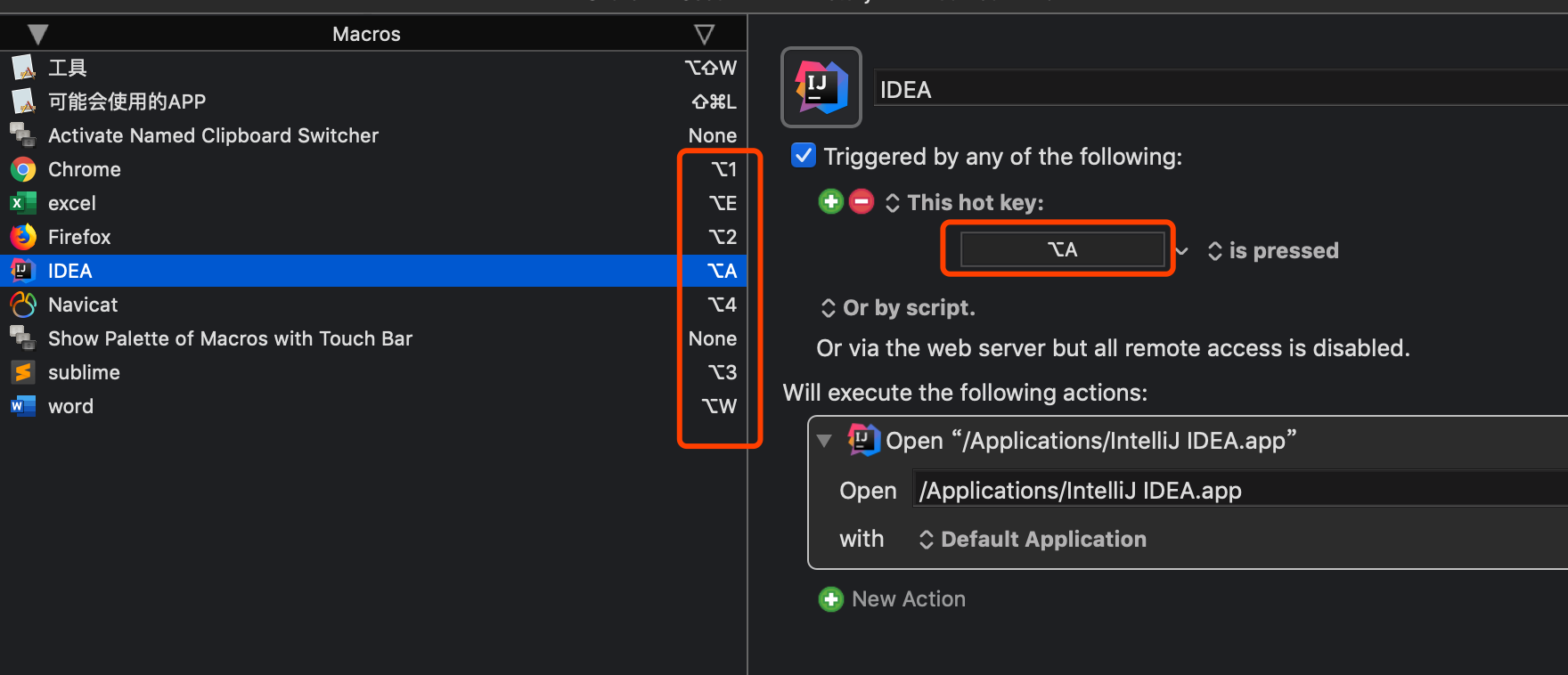Select Activate Named Clipboard Switcher macro
The height and width of the screenshot is (675, 1568).
373,135
